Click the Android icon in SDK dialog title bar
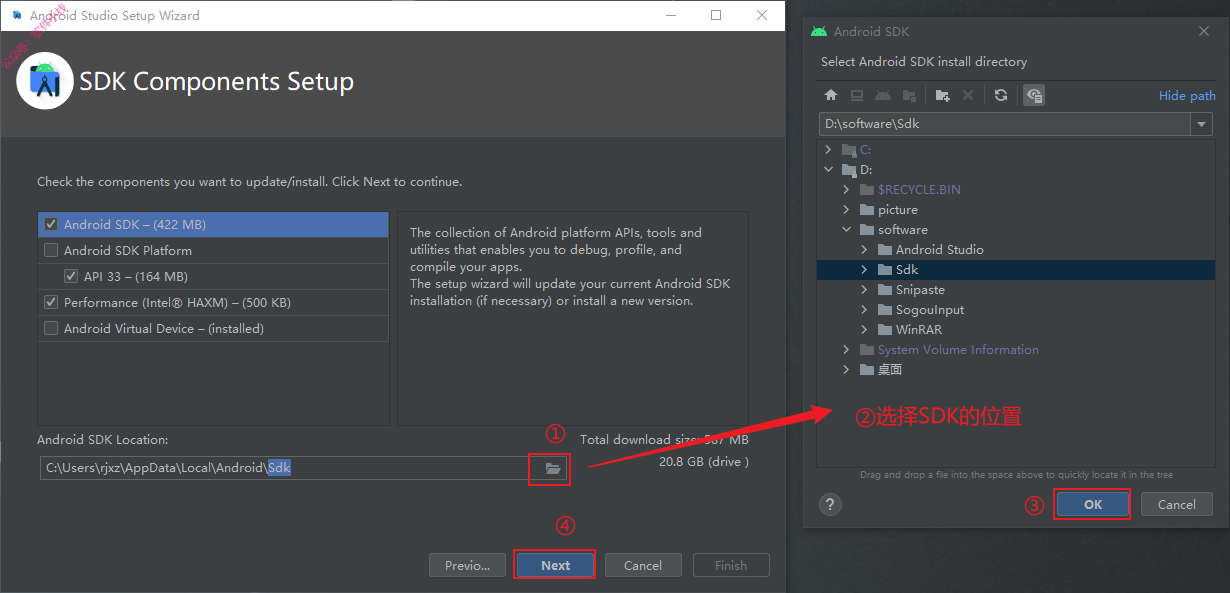This screenshot has height=593, width=1230. pyautogui.click(x=819, y=31)
